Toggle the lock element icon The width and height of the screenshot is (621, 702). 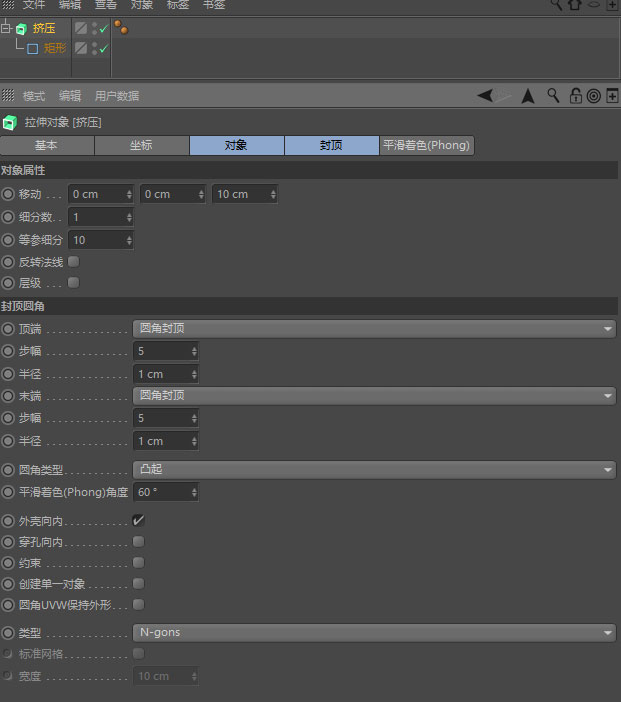tap(575, 95)
